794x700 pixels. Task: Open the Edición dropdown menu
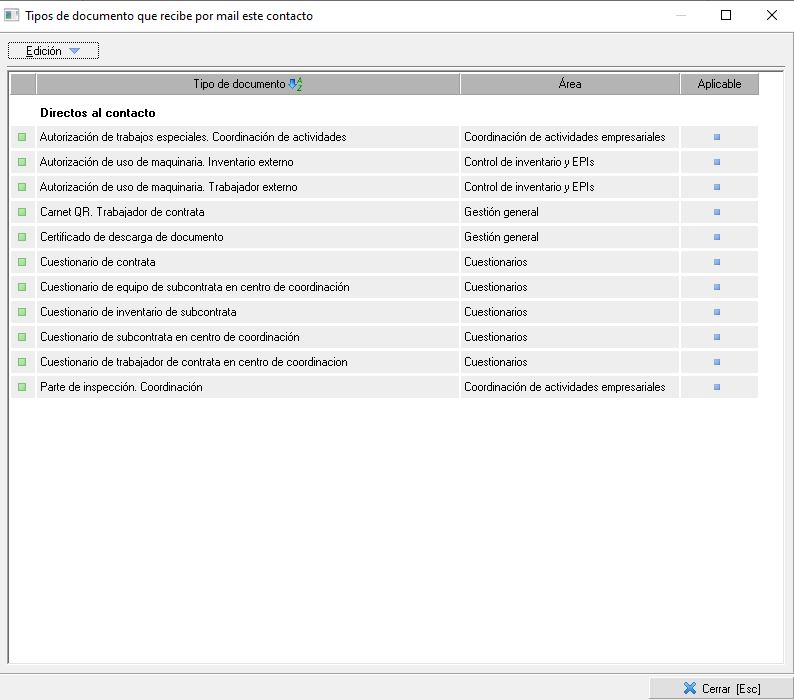pyautogui.click(x=53, y=51)
